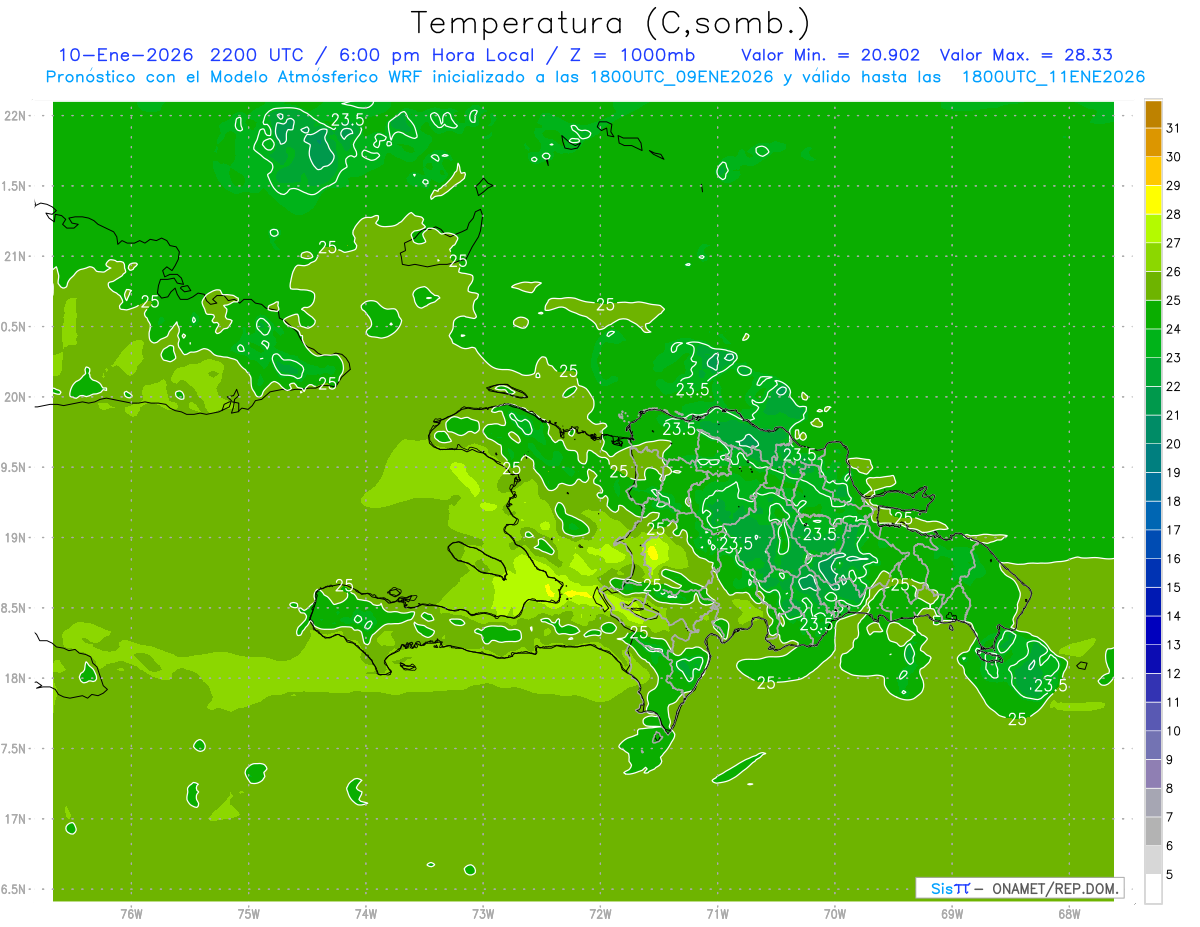Click the legend value 31
The width and height of the screenshot is (1200, 927).
pos(1173,128)
